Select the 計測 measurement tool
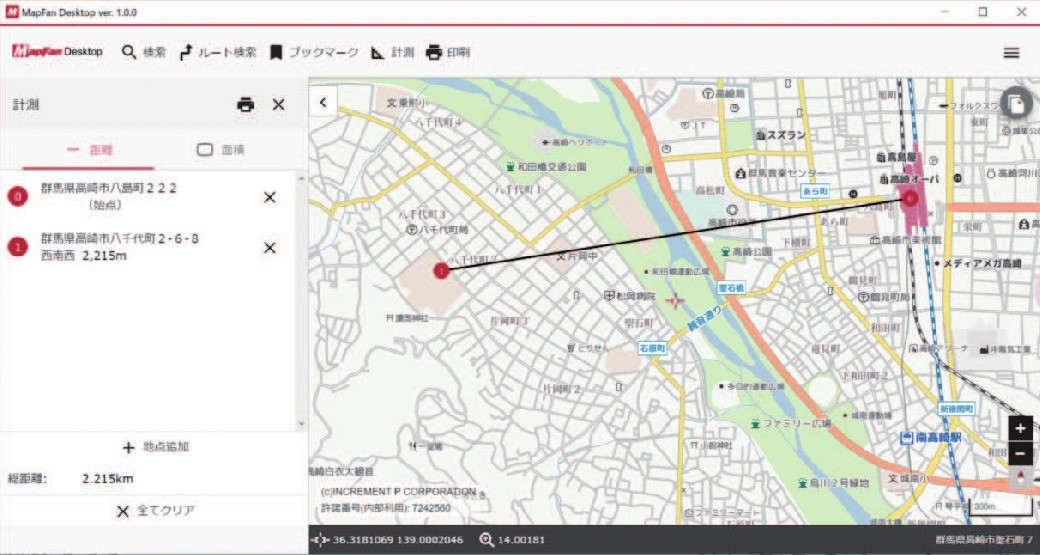The image size is (1040, 555). pos(392,52)
